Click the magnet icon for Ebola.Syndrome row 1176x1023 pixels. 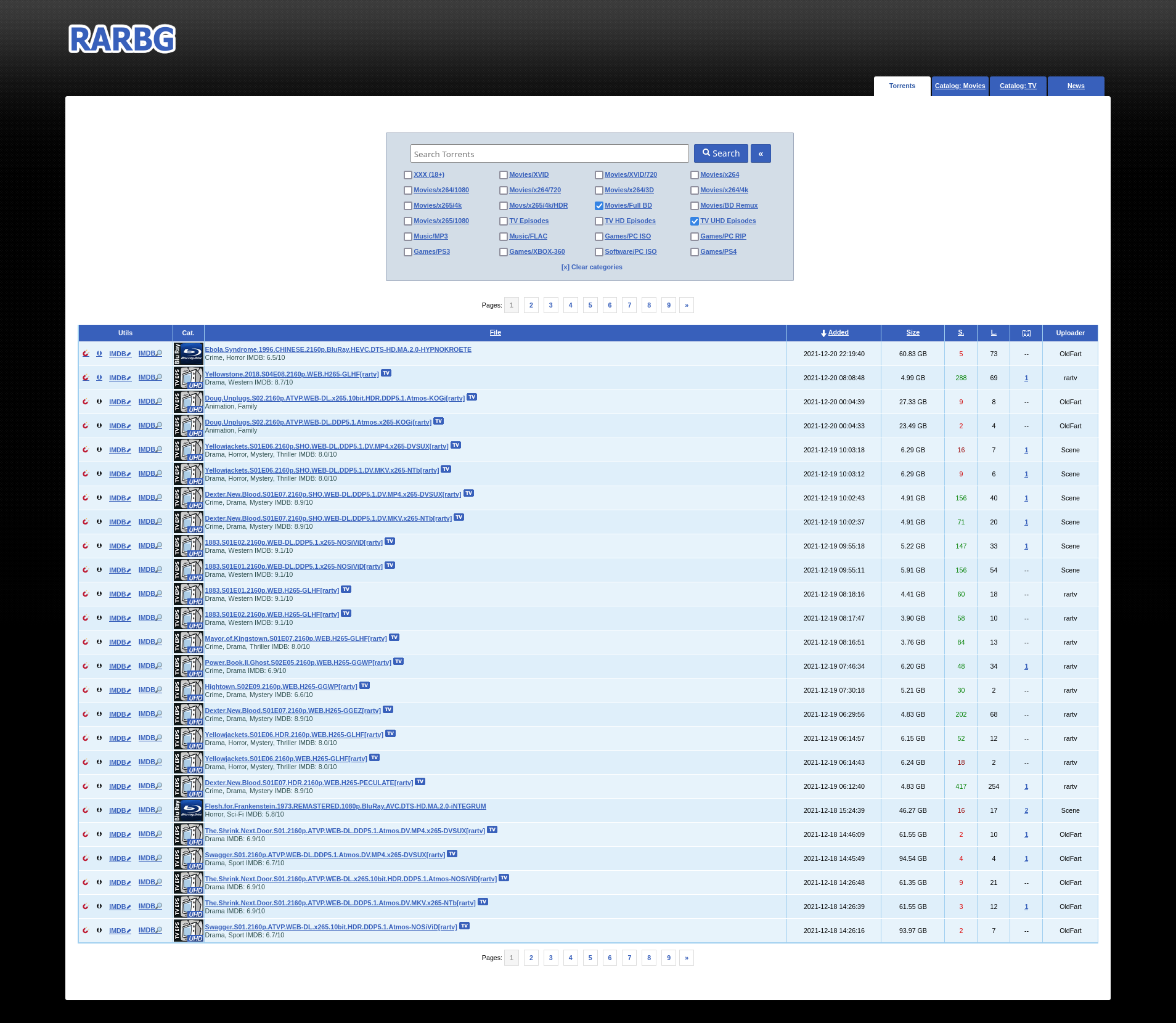86,354
